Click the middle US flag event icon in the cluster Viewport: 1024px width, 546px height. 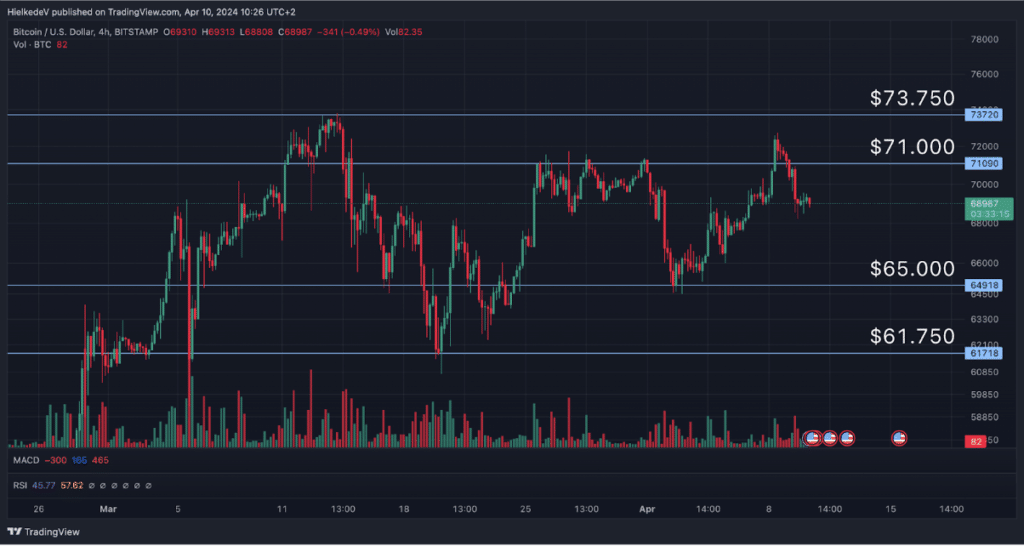pos(829,438)
